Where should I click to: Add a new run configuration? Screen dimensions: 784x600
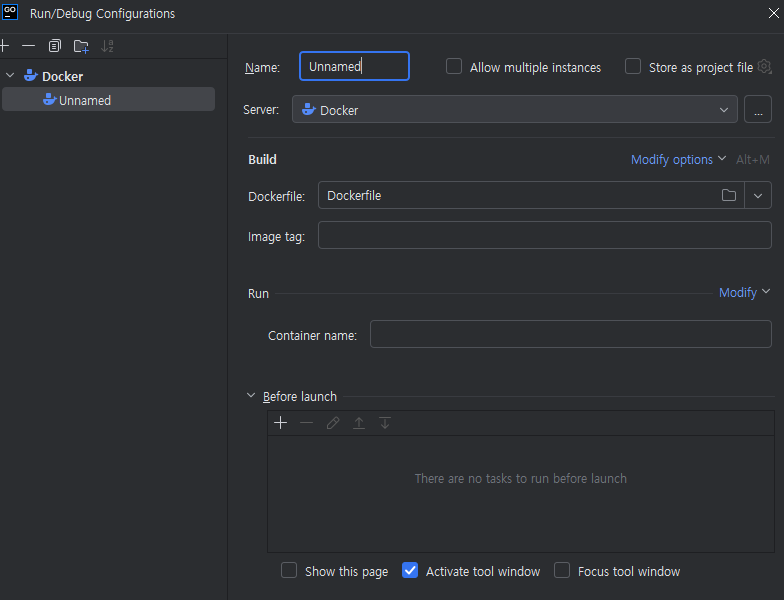pos(4,46)
